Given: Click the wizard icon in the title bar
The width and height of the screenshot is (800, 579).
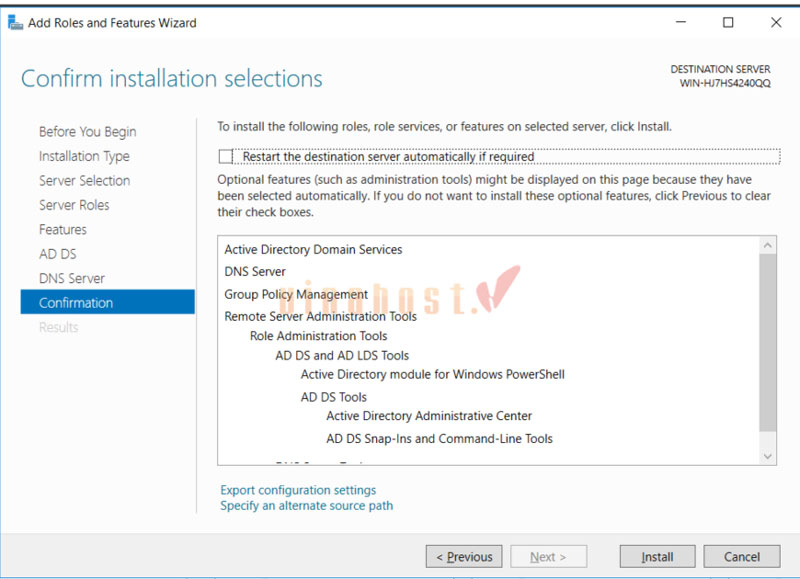Looking at the screenshot, I should (15, 21).
